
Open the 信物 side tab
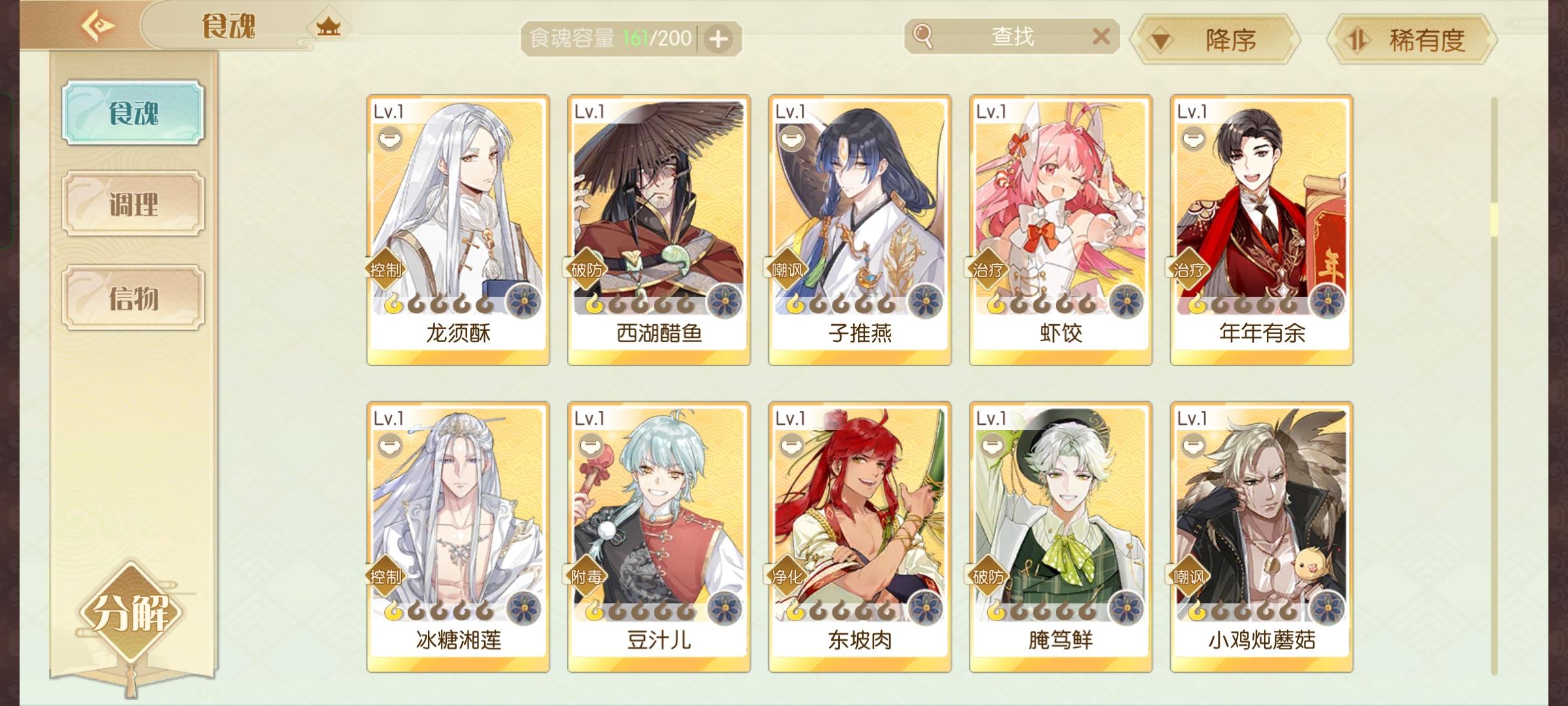(x=133, y=298)
